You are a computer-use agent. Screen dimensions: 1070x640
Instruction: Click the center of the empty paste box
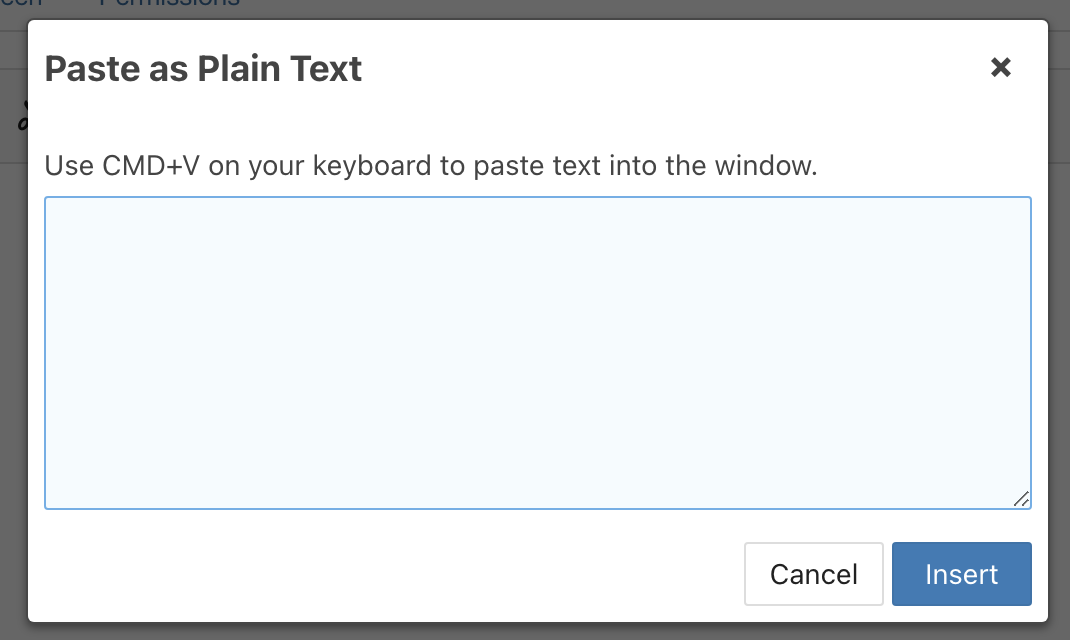pos(537,352)
